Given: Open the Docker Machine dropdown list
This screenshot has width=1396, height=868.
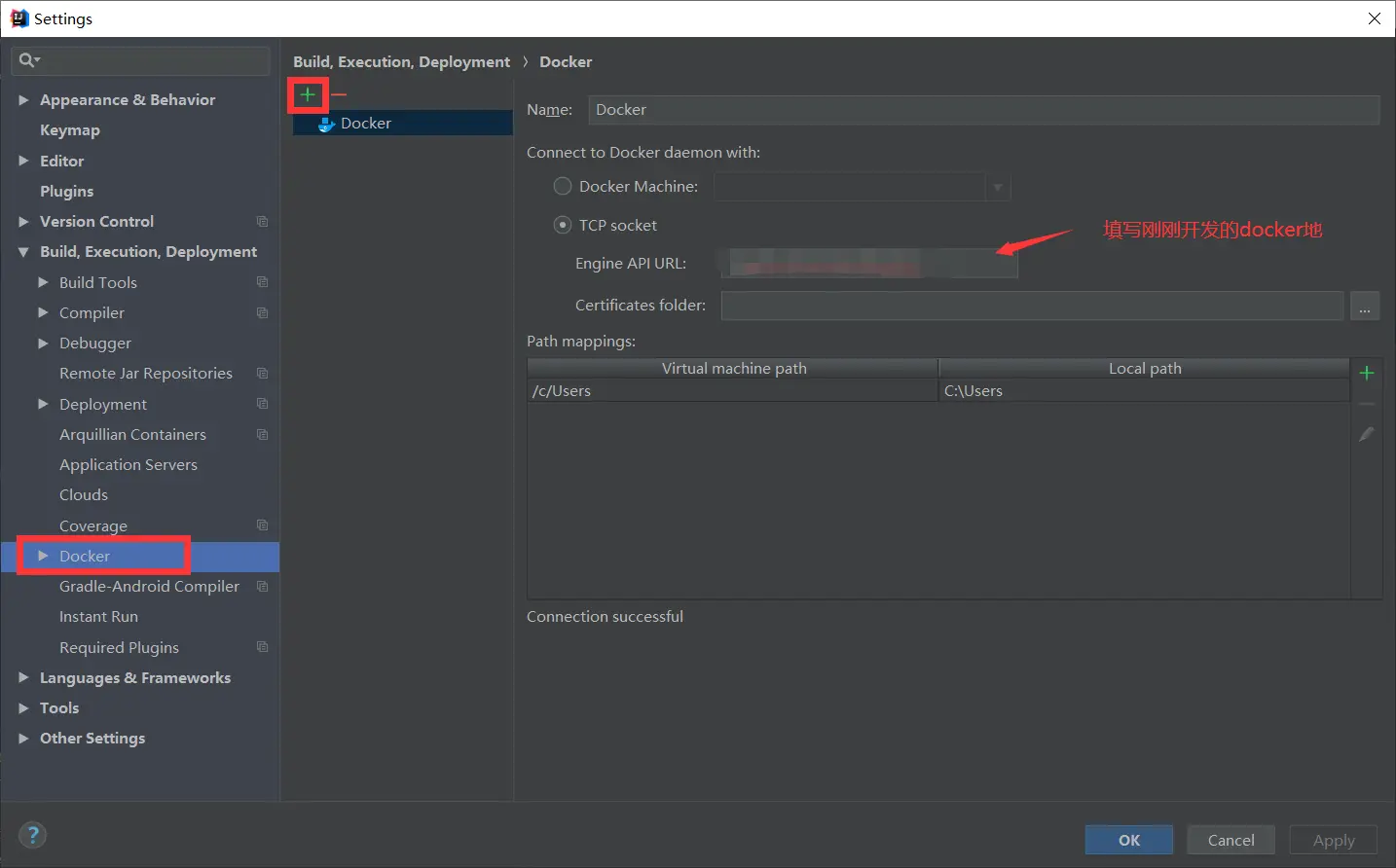Looking at the screenshot, I should (997, 187).
